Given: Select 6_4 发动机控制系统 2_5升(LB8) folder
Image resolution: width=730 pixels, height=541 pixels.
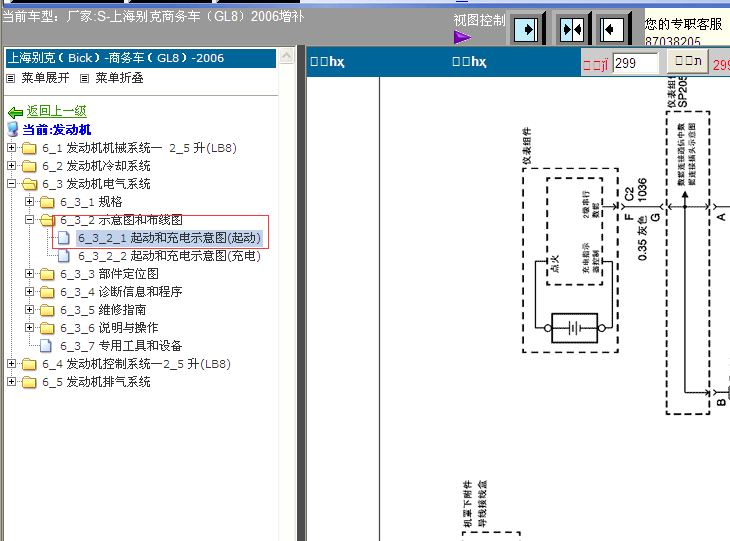Looking at the screenshot, I should pyautogui.click(x=136, y=364).
